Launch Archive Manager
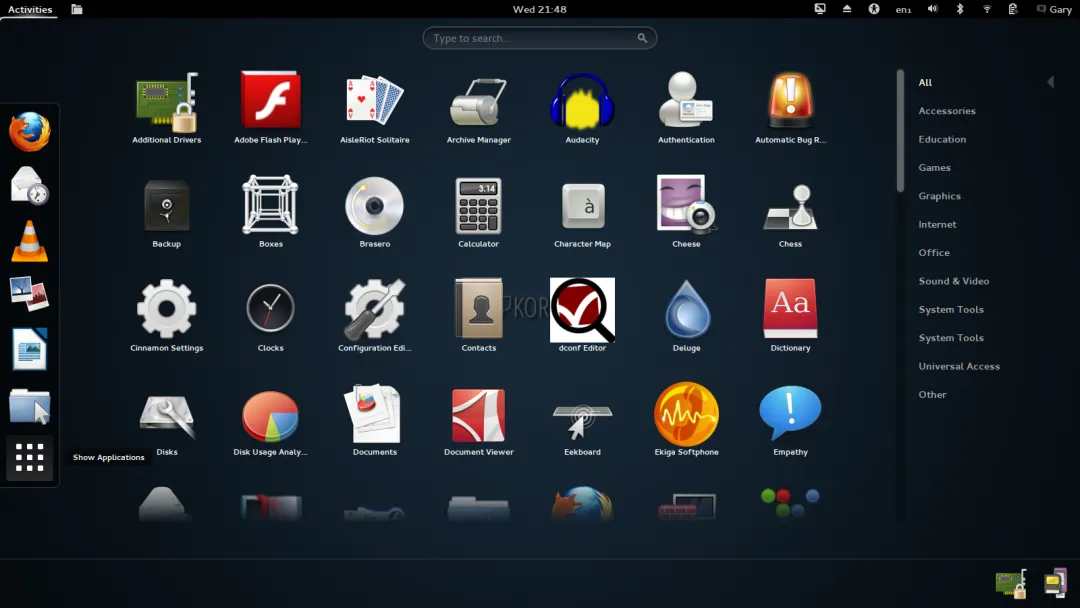 click(479, 102)
